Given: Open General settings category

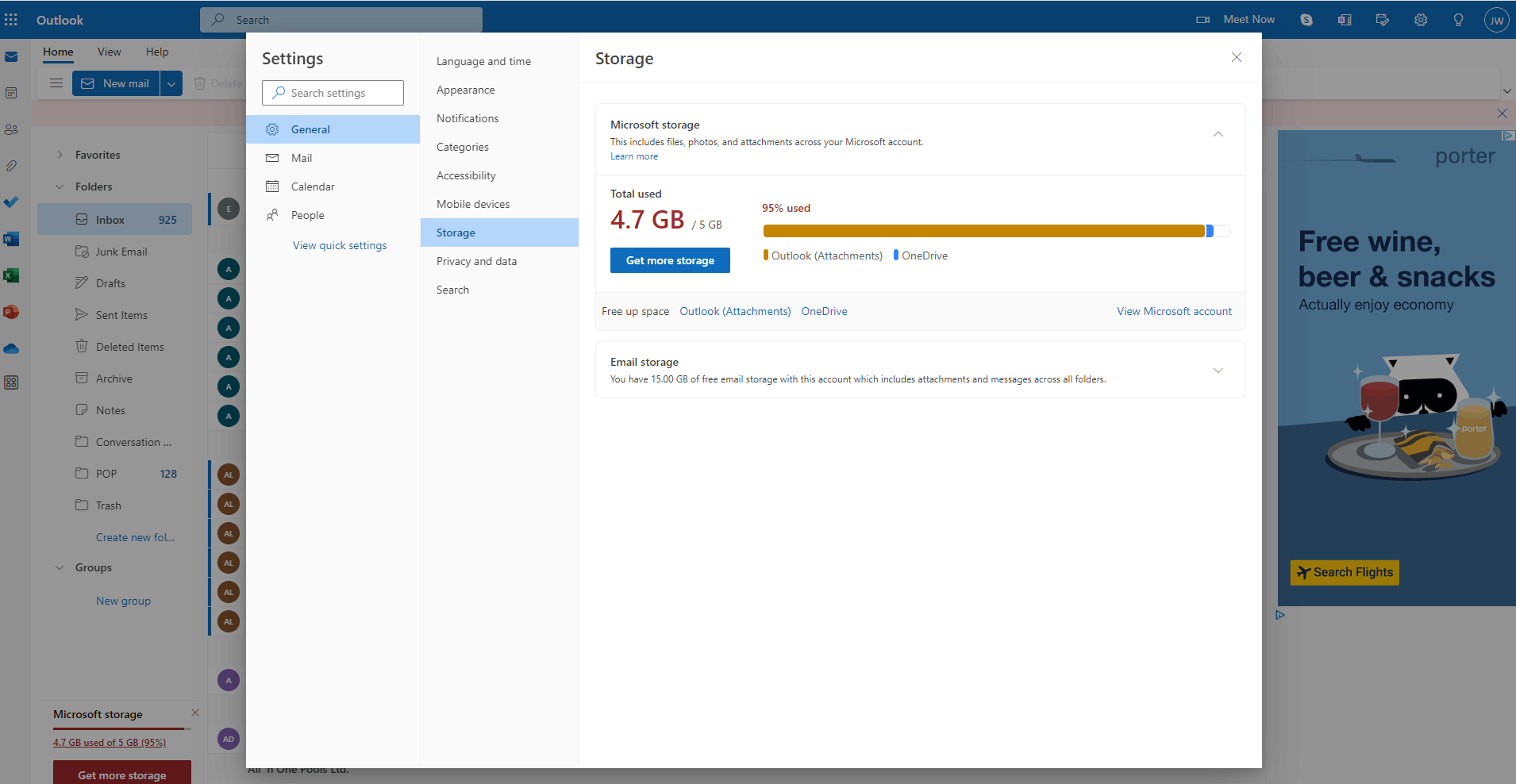Looking at the screenshot, I should pos(333,129).
